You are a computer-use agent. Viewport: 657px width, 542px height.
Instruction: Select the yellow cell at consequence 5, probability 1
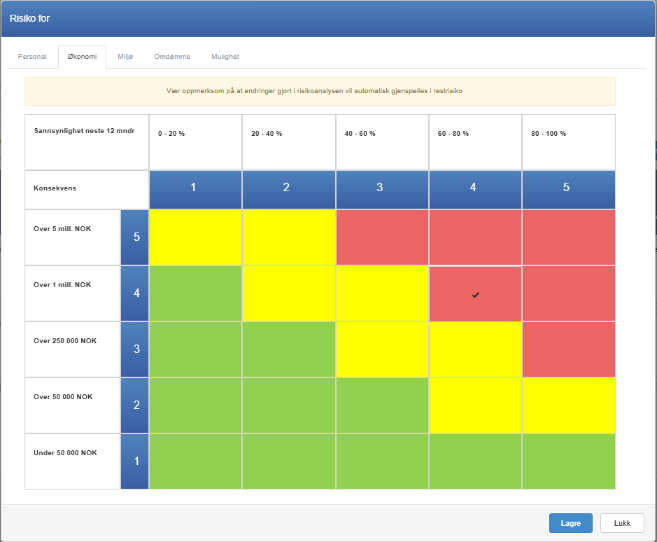click(x=195, y=237)
